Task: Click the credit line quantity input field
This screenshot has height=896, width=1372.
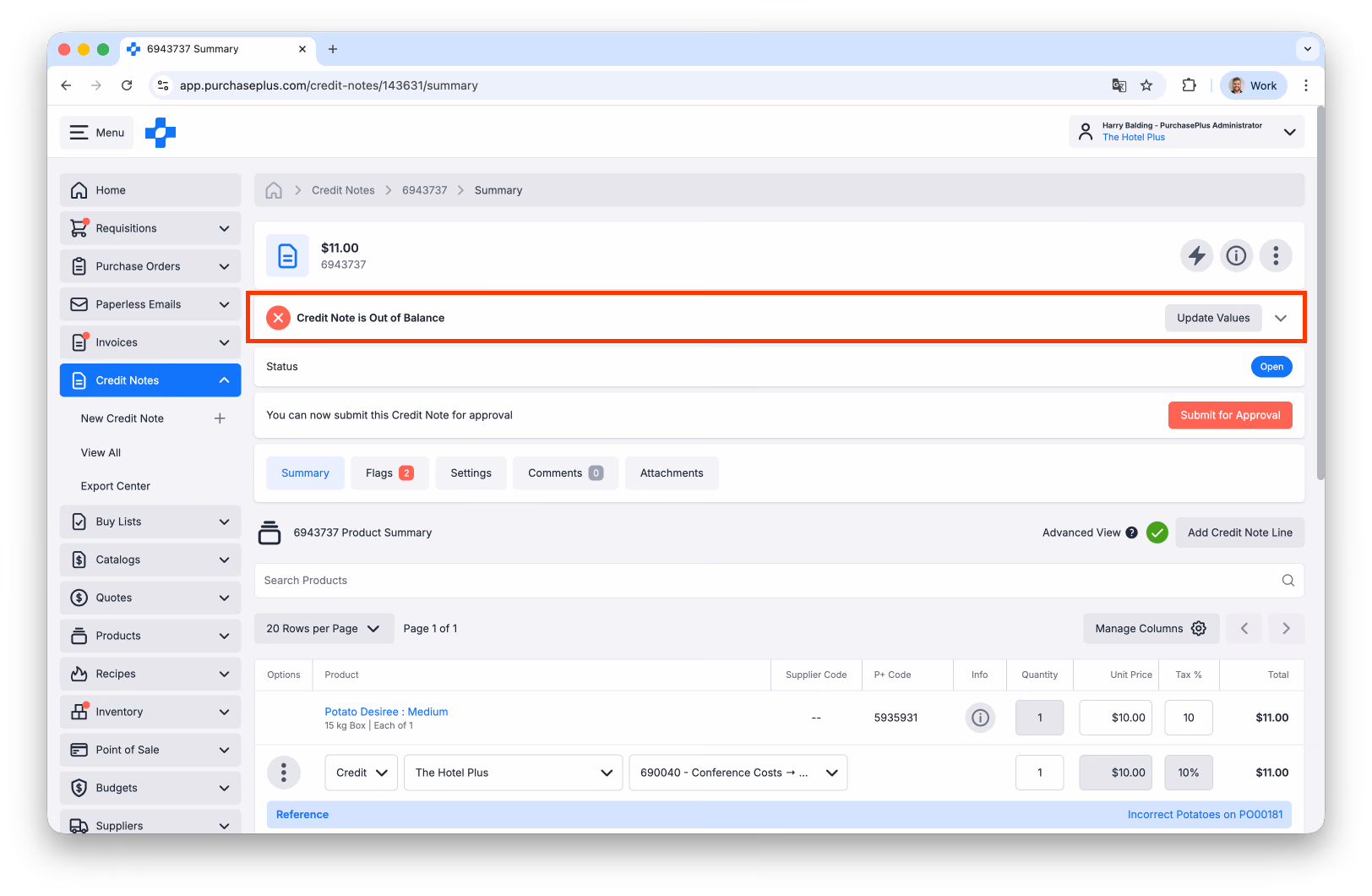Action: [1039, 773]
